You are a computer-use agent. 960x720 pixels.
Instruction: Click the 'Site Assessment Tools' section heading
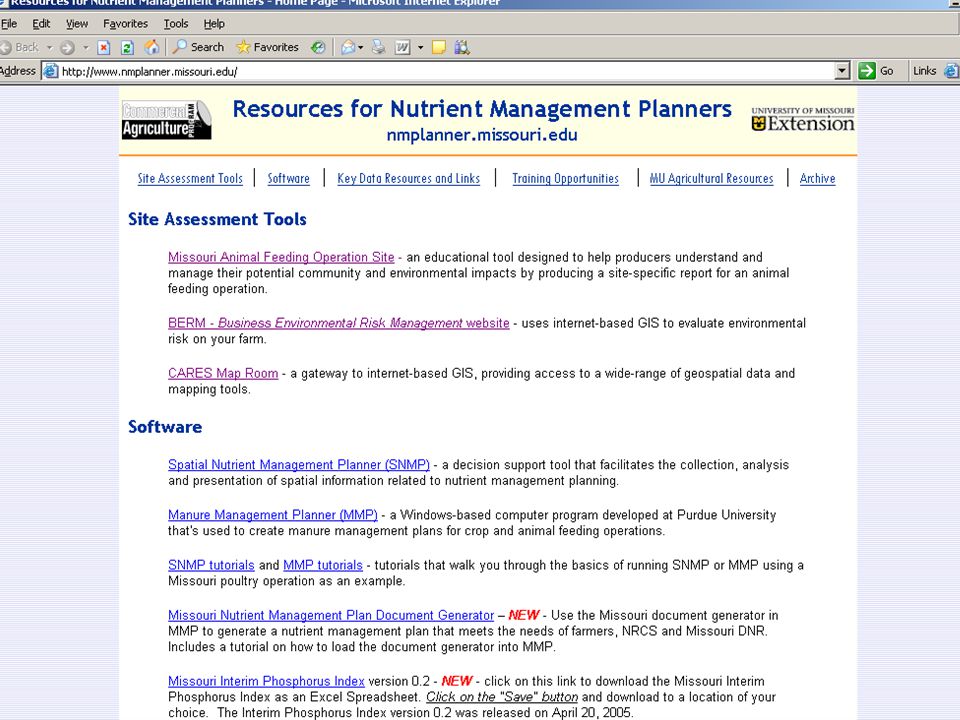[217, 219]
